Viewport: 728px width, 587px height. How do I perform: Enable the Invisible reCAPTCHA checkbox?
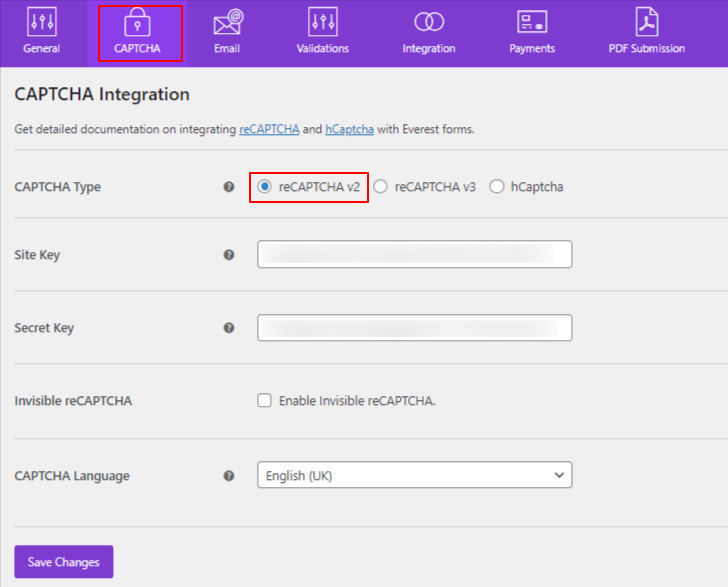coord(265,400)
